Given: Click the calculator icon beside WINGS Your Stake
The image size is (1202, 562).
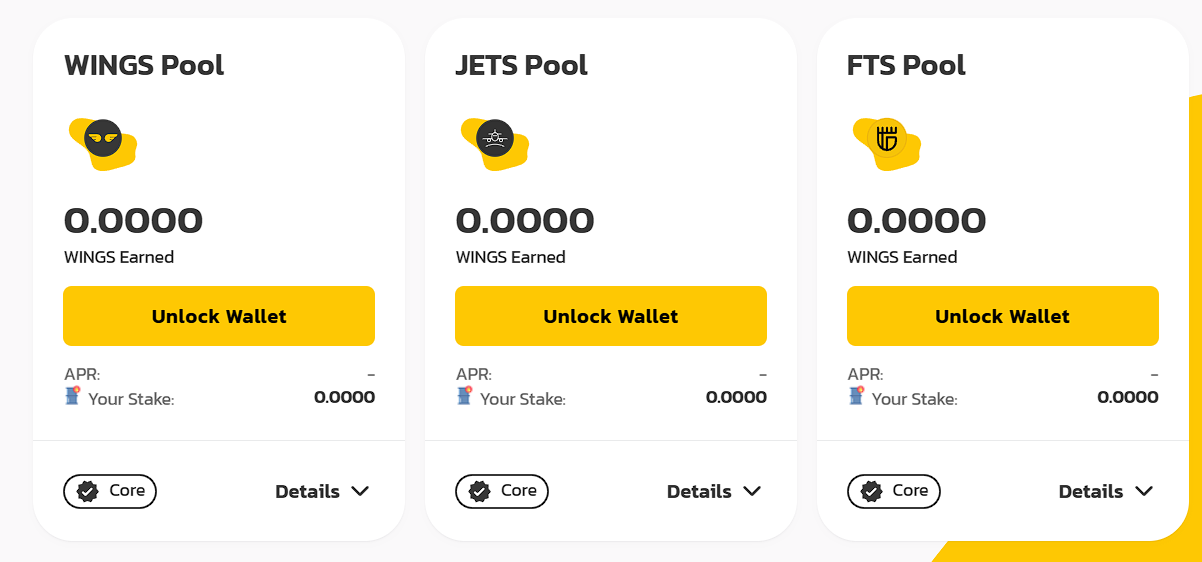Looking at the screenshot, I should pos(71,396).
